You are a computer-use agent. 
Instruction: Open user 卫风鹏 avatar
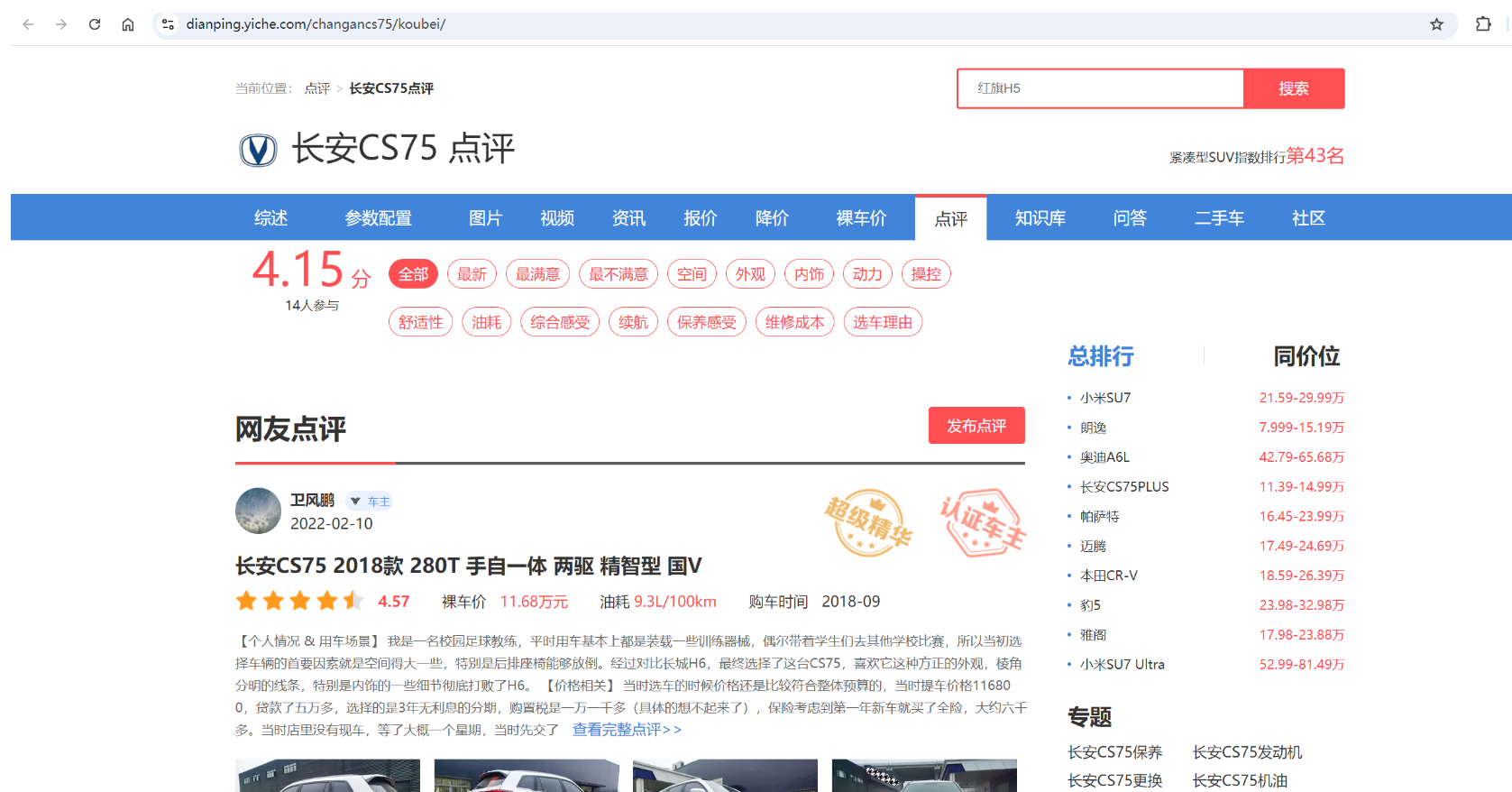click(258, 511)
